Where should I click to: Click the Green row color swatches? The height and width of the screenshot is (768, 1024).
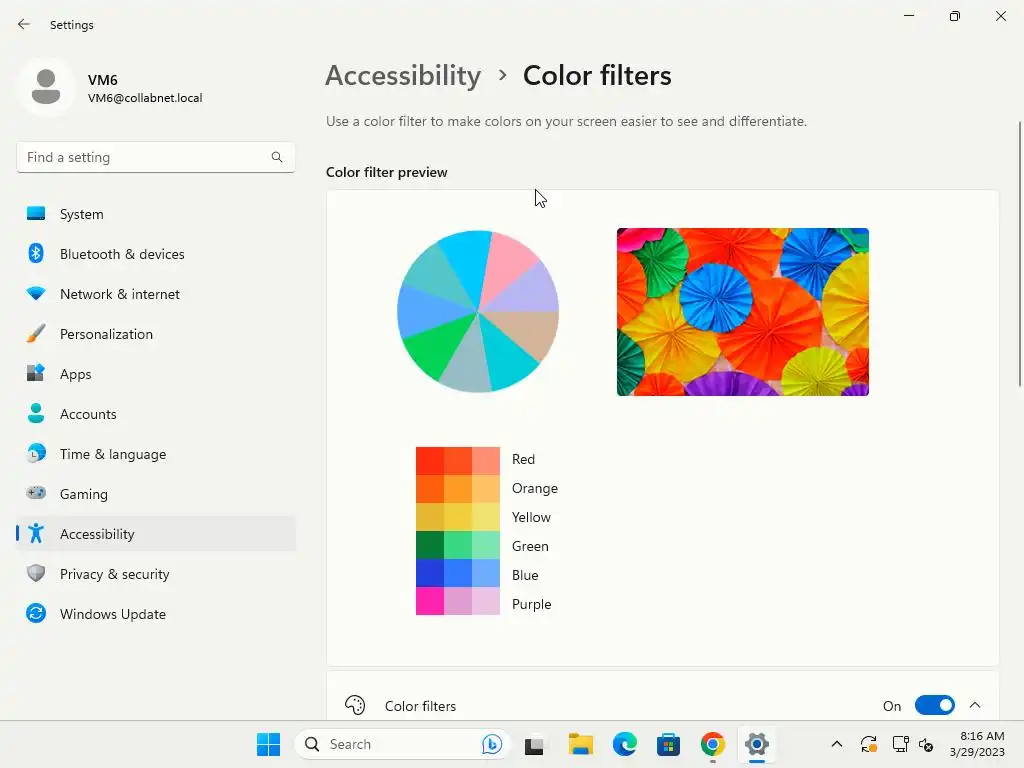pos(458,545)
